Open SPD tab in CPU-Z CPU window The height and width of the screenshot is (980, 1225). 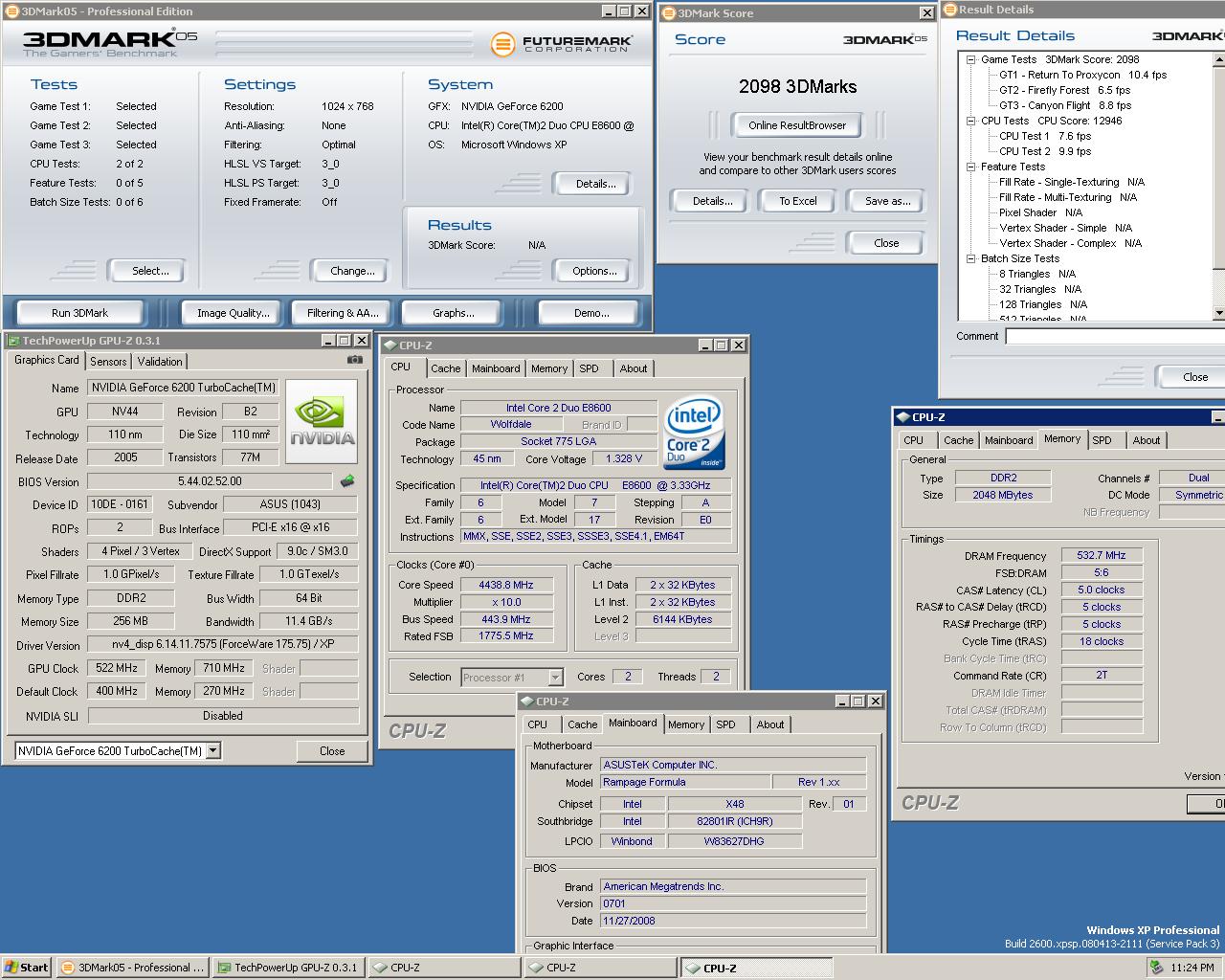coord(589,368)
